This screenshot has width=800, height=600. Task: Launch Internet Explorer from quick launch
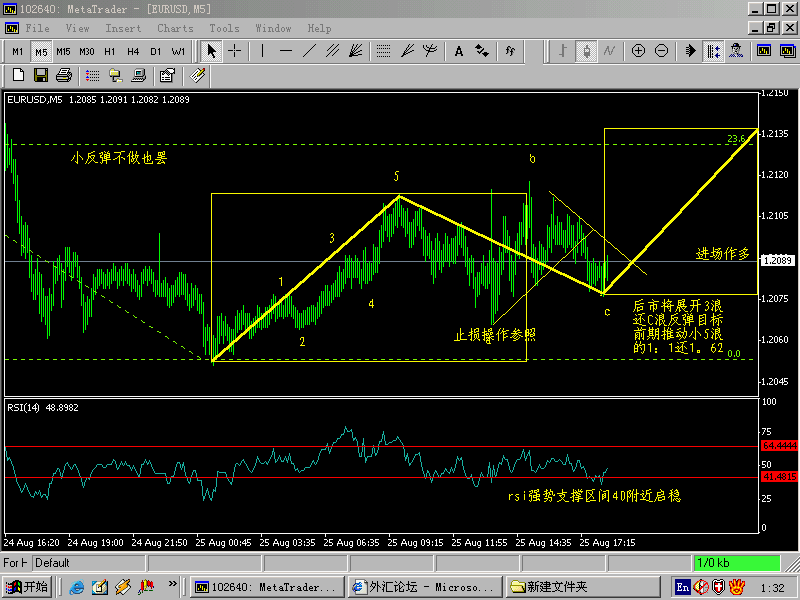(x=77, y=587)
